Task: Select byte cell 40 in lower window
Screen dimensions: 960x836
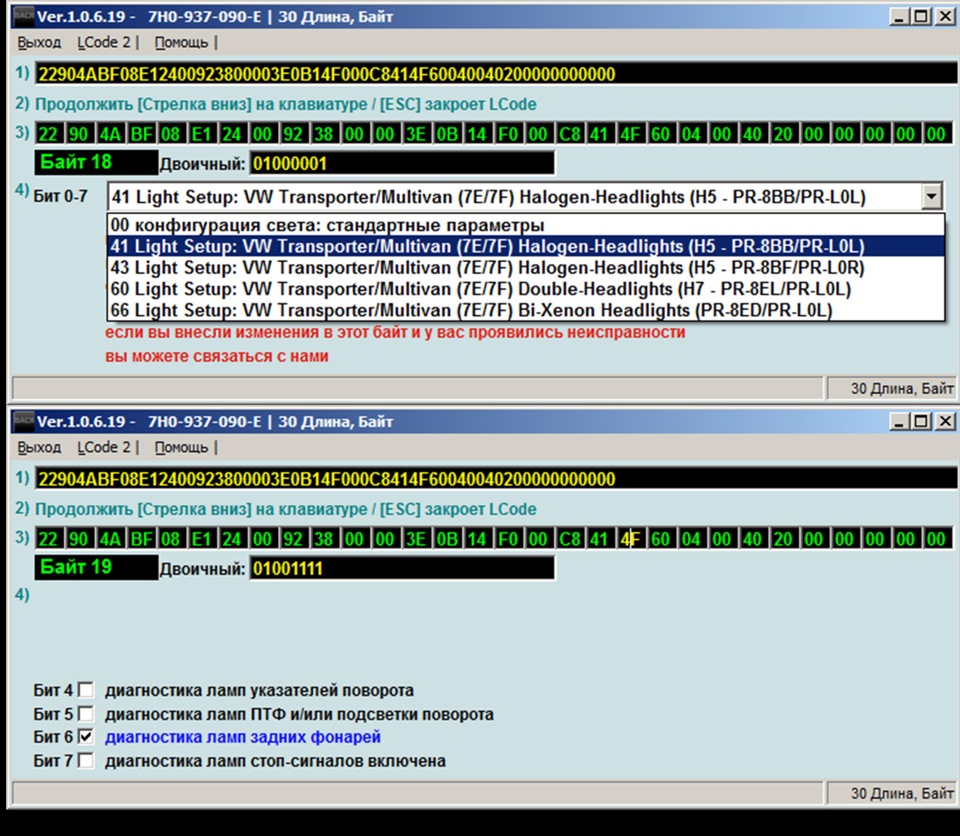Action: pyautogui.click(x=752, y=539)
